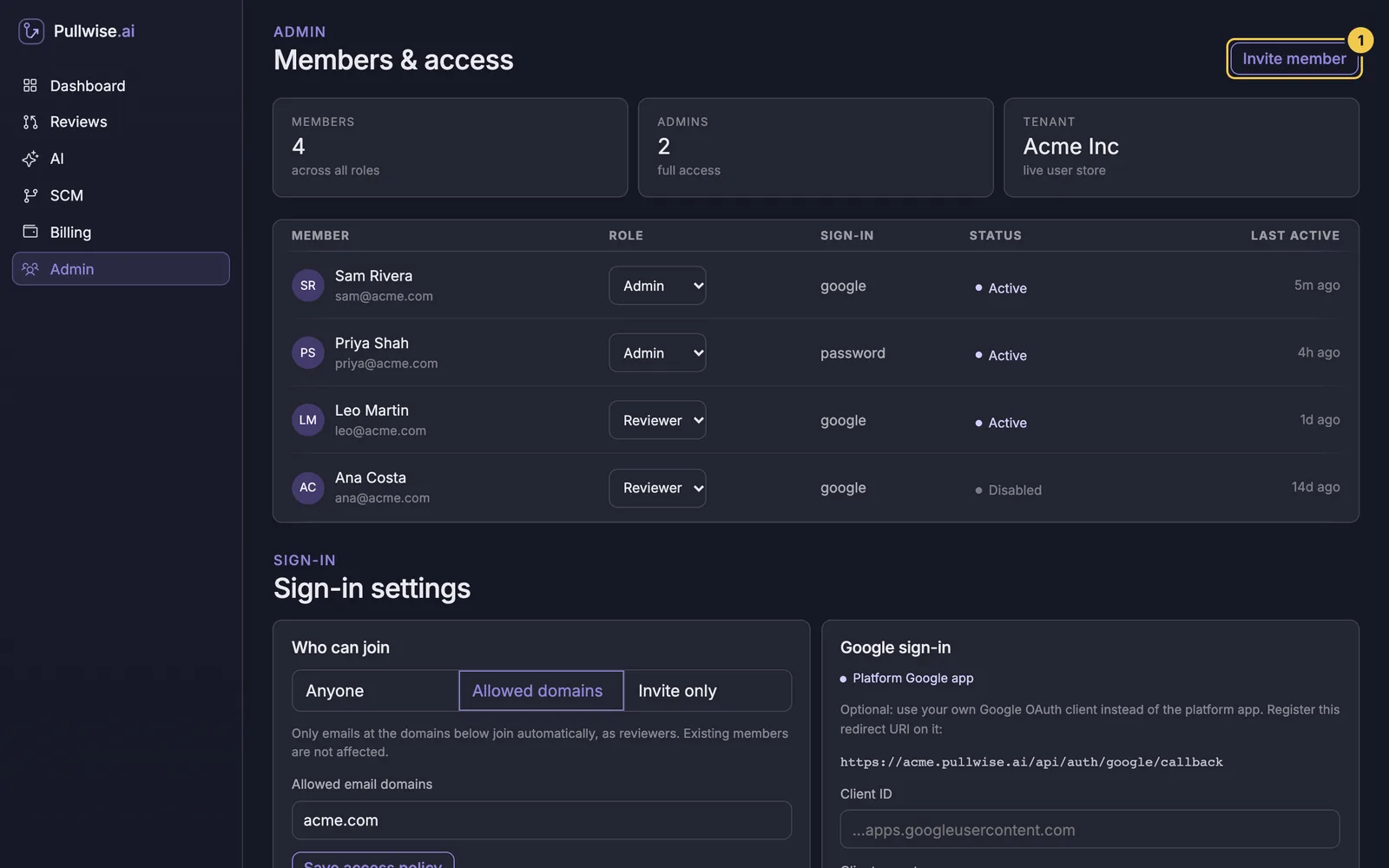This screenshot has height=868, width=1389.
Task: Click the Admin people icon
Action: (x=30, y=269)
